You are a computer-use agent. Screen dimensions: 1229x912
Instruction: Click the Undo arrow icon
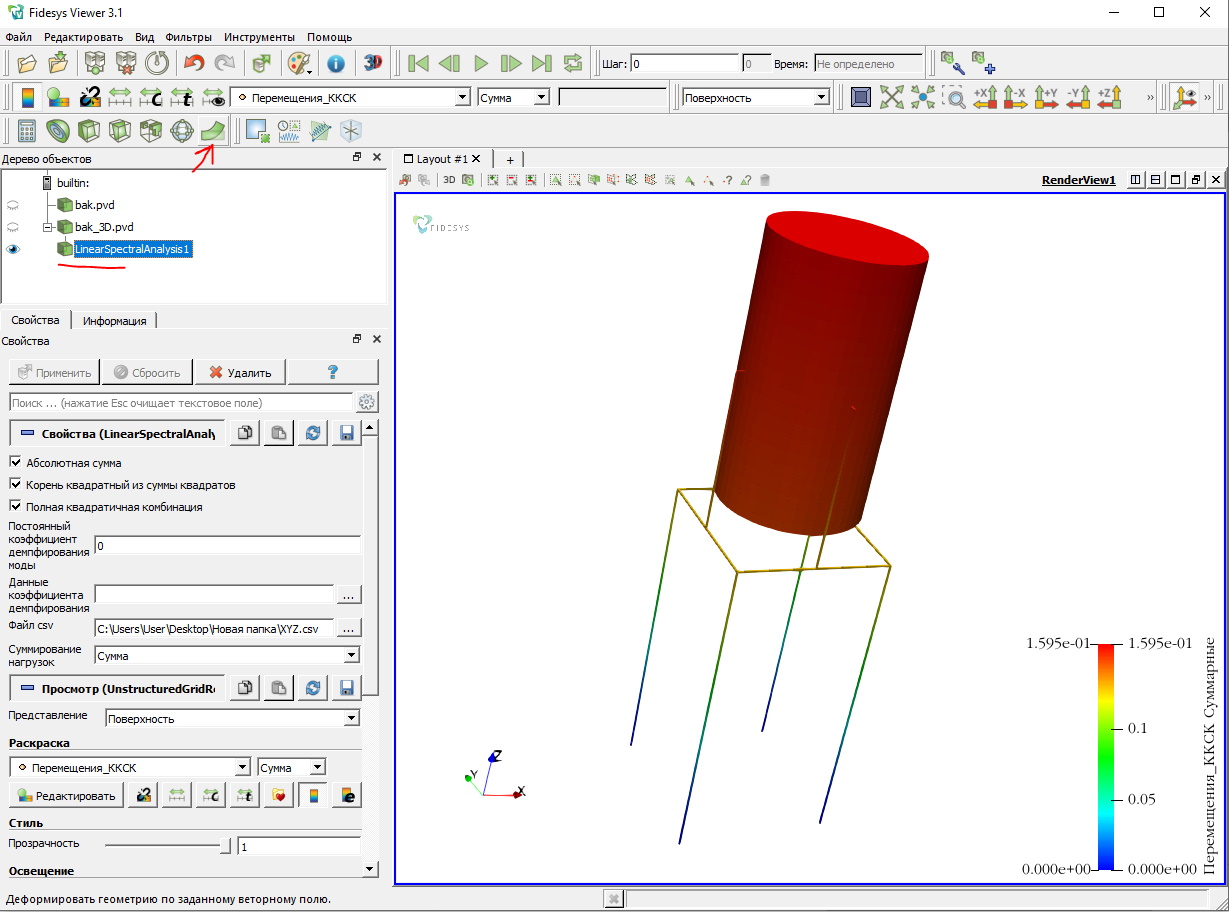(x=194, y=63)
